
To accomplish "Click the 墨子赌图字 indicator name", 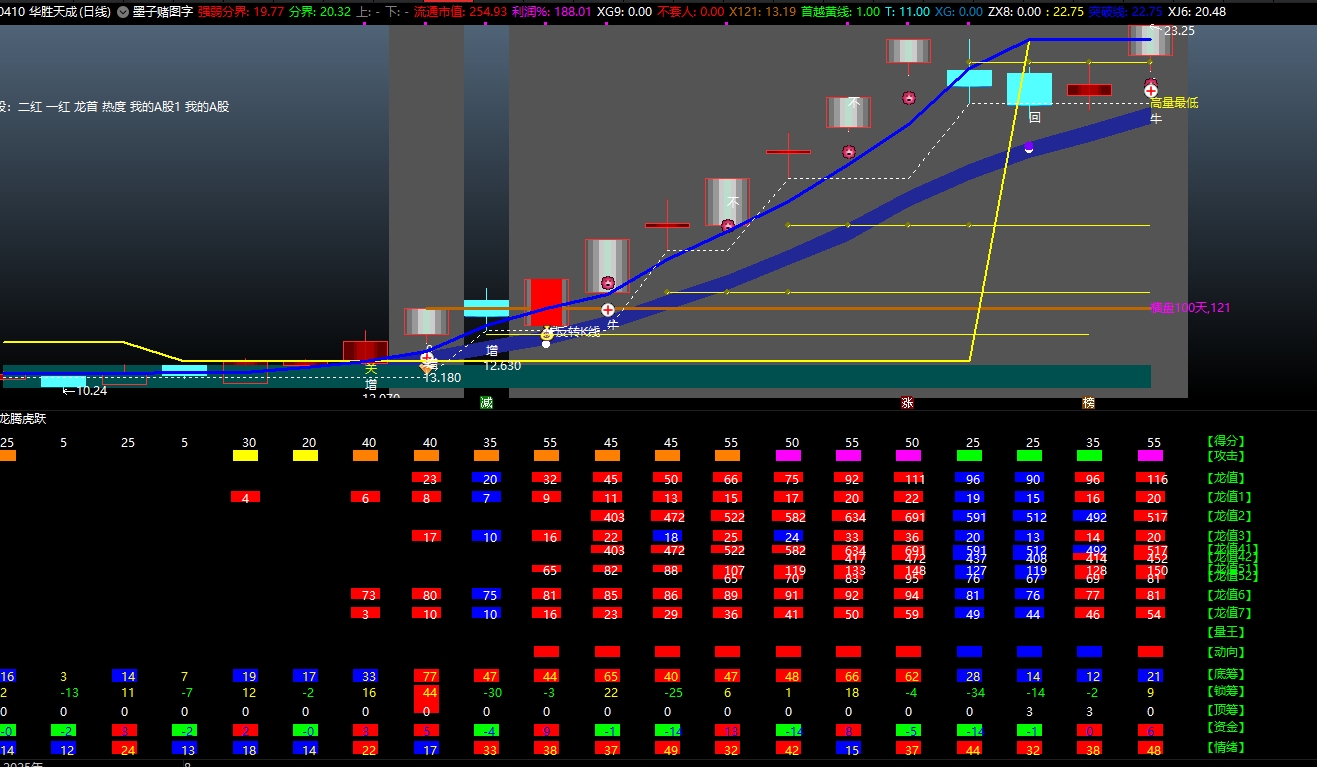I will [162, 12].
